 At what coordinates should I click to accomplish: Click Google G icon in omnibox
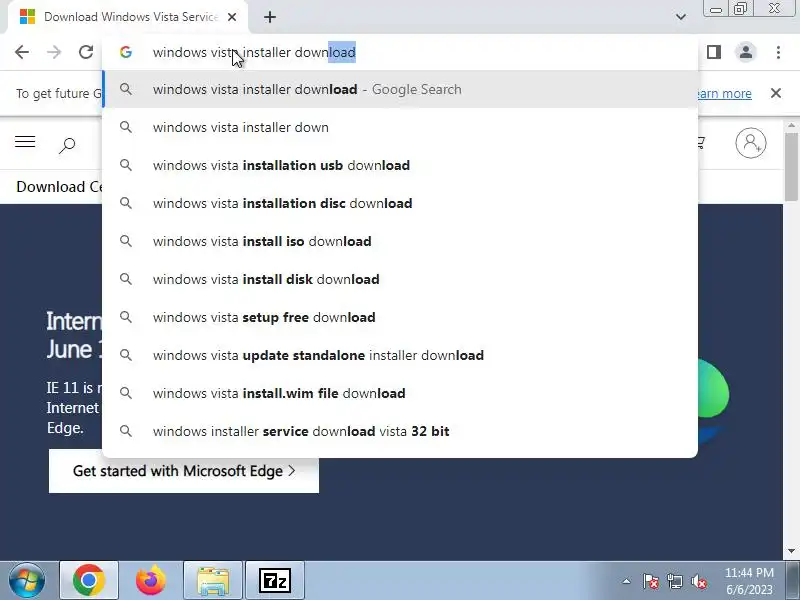126,52
